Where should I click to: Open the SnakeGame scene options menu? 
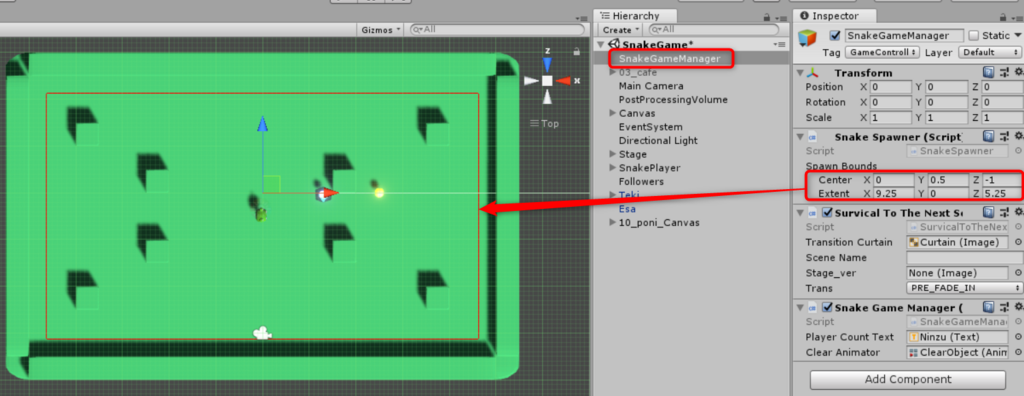coord(779,44)
